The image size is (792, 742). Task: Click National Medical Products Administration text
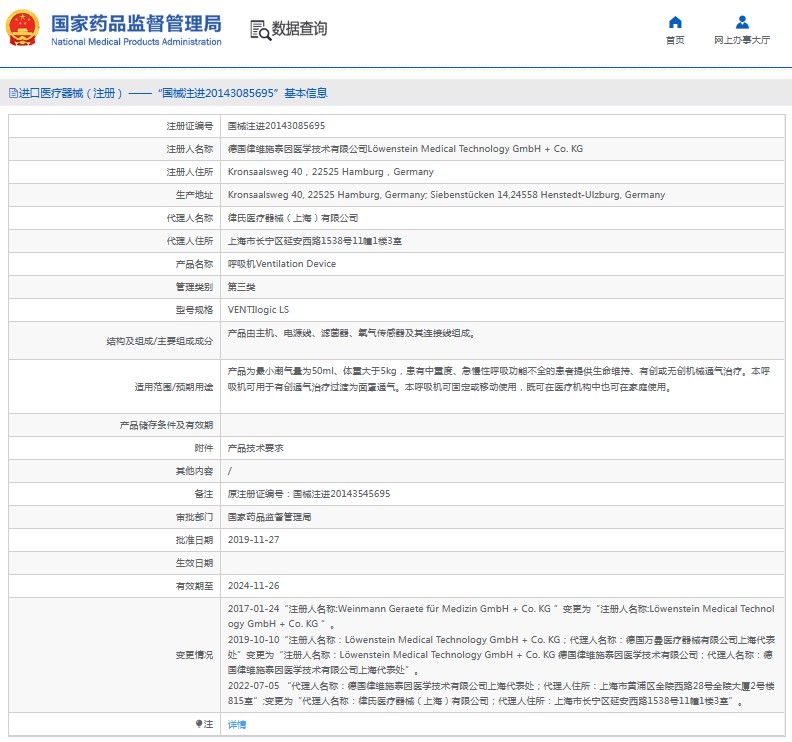click(136, 42)
